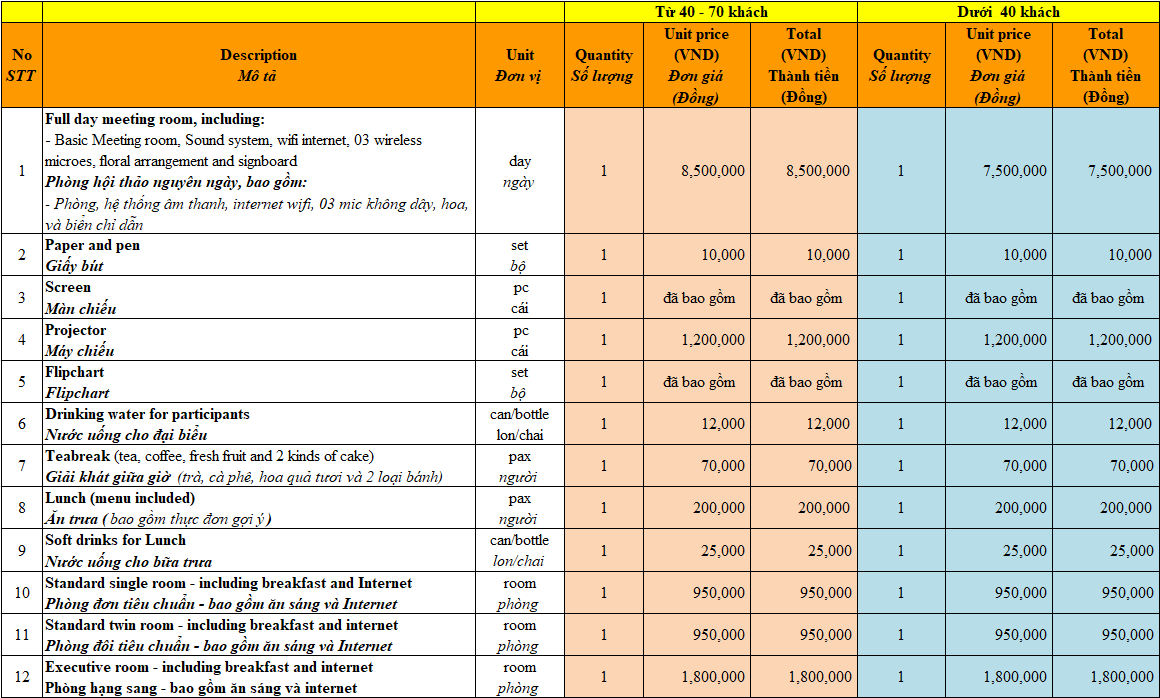
Task: Select the 'Full day meeting room, including' description cell
Action: click(259, 171)
